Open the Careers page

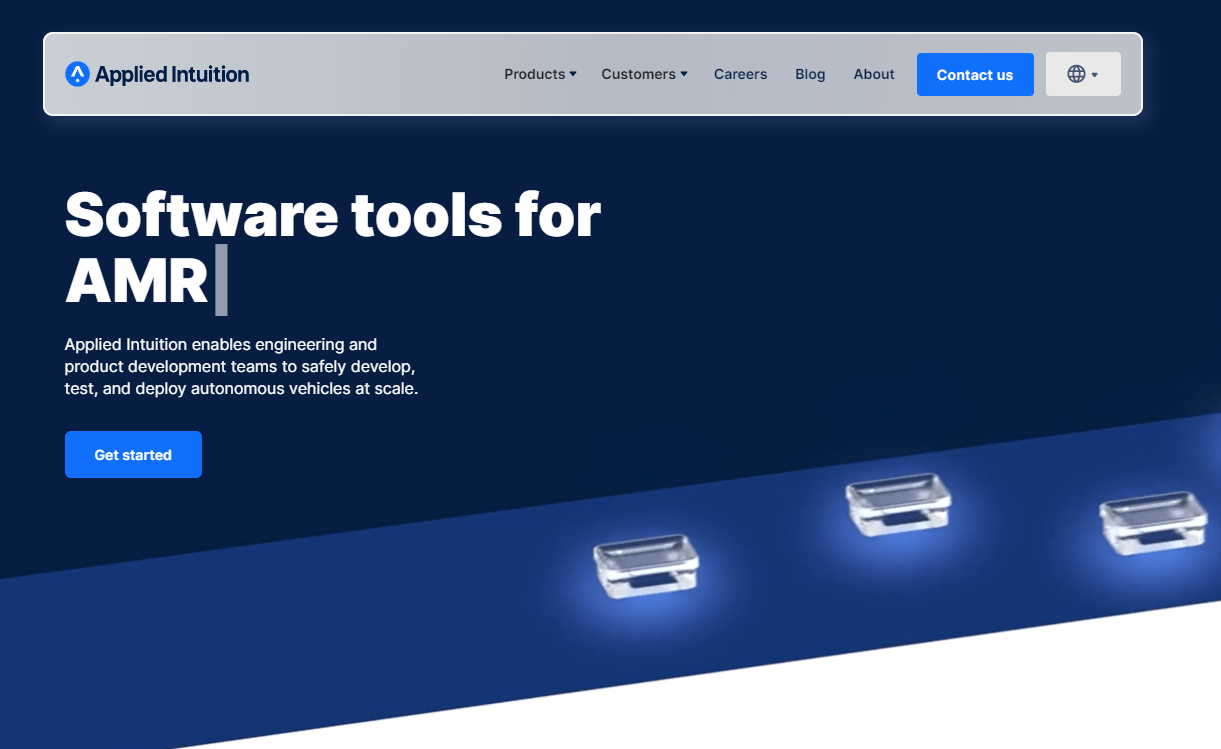pyautogui.click(x=740, y=74)
